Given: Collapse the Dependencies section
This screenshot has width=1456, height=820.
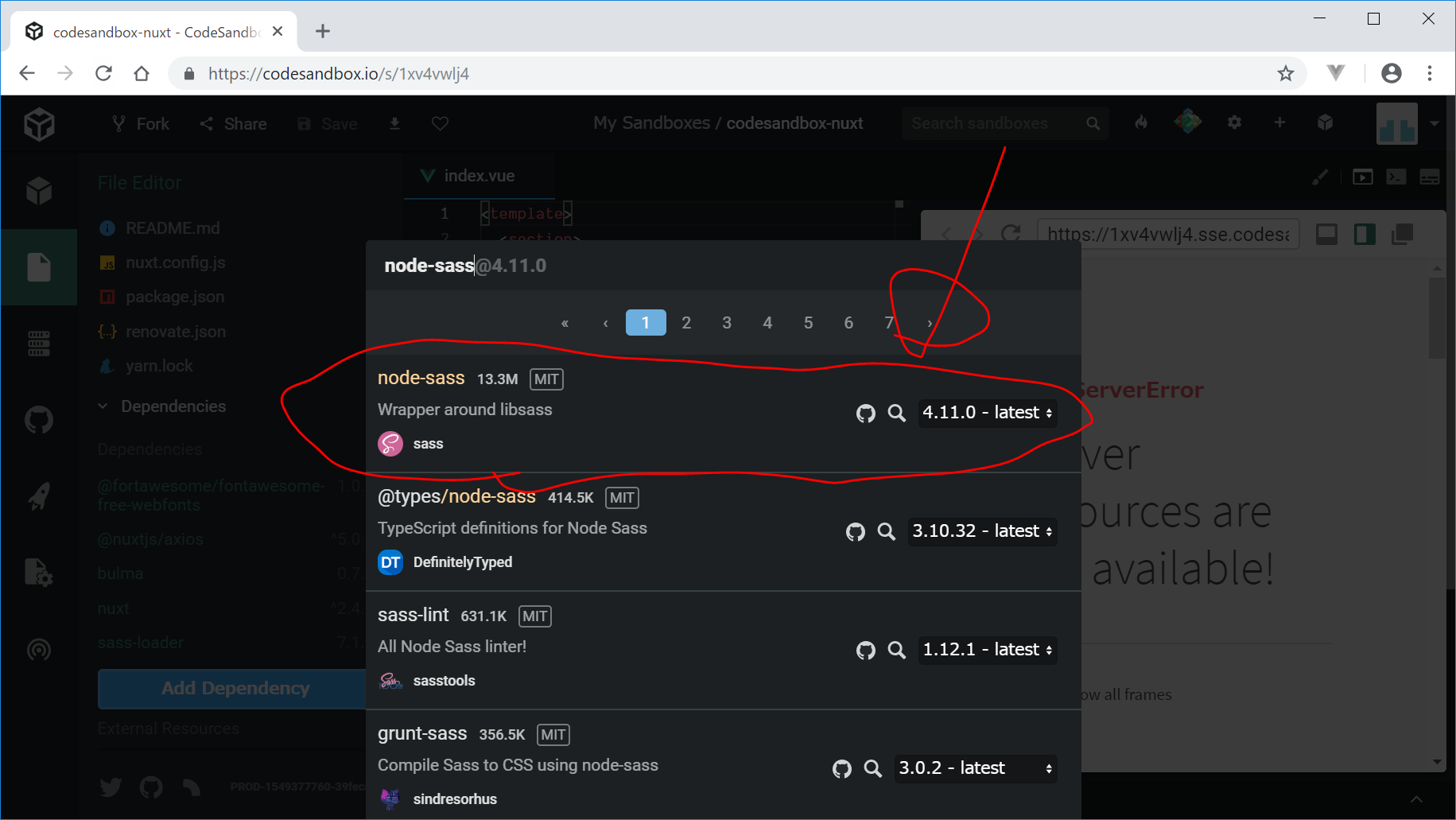Looking at the screenshot, I should (103, 406).
